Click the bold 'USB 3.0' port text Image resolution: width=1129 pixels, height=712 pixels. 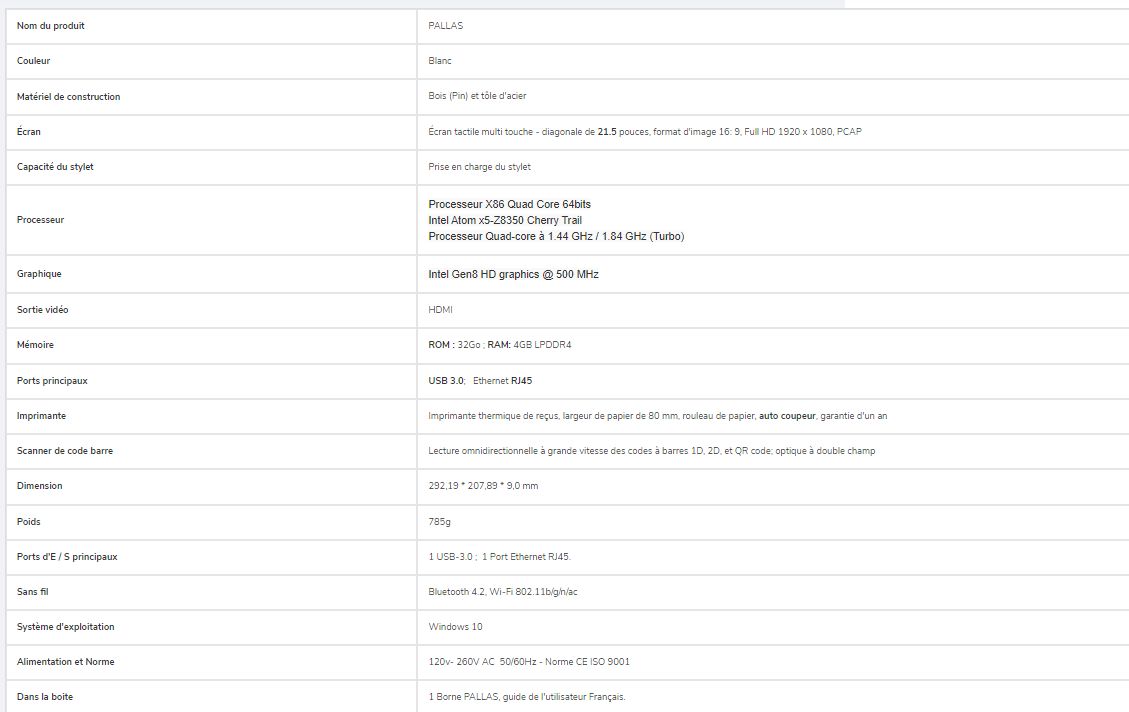pyautogui.click(x=446, y=381)
